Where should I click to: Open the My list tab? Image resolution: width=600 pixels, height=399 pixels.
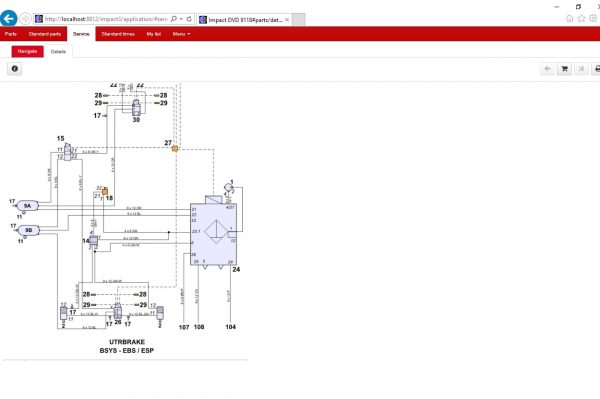pos(153,34)
